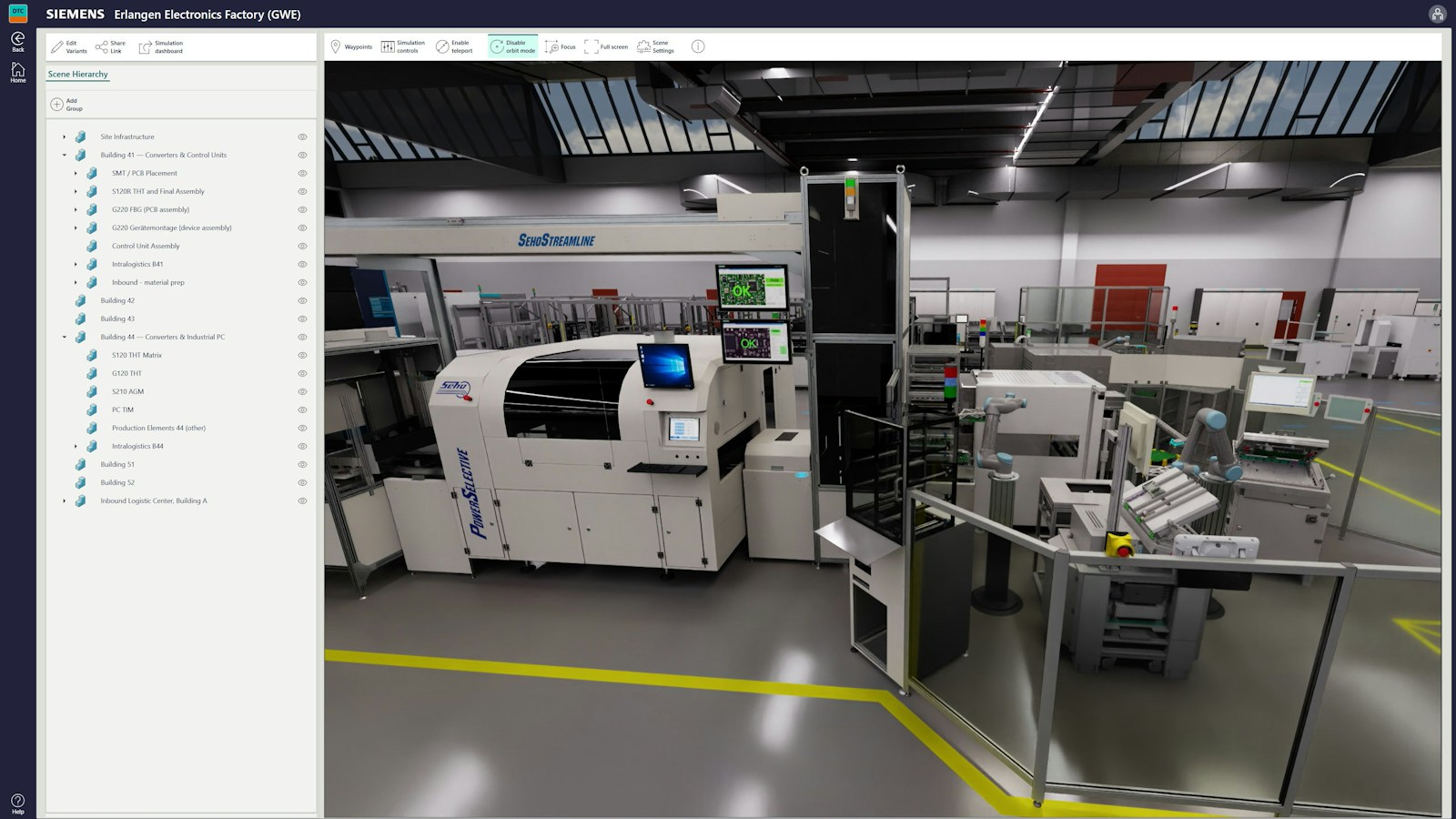Click the Focus tool
The width and height of the screenshot is (1456, 819).
coord(561,46)
